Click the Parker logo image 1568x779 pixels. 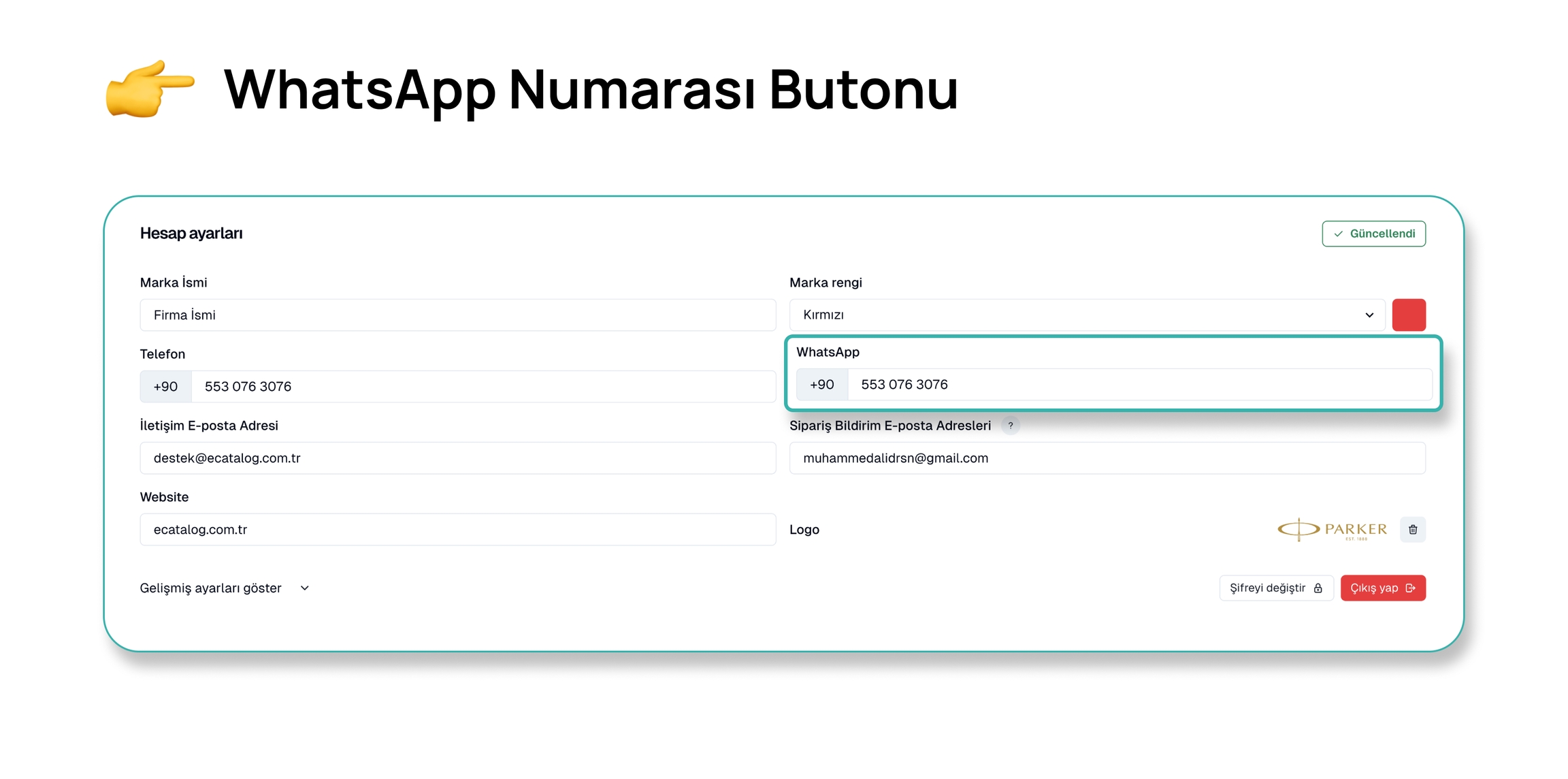pyautogui.click(x=1332, y=529)
